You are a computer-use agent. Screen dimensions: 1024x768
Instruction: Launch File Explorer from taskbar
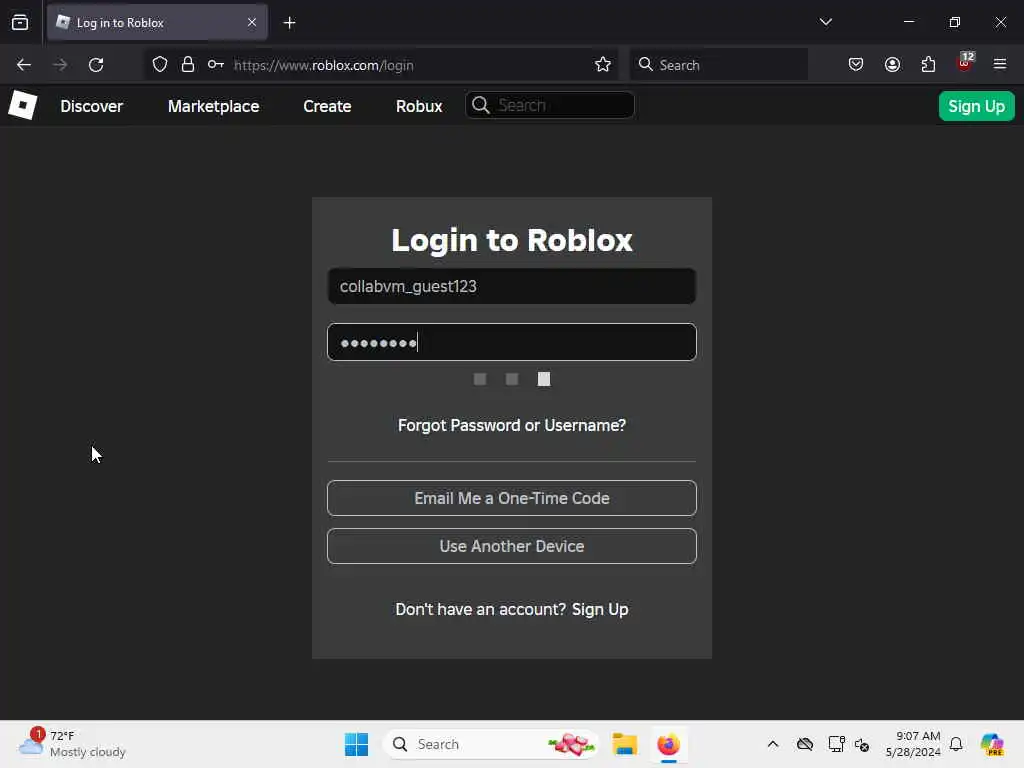[x=624, y=744]
